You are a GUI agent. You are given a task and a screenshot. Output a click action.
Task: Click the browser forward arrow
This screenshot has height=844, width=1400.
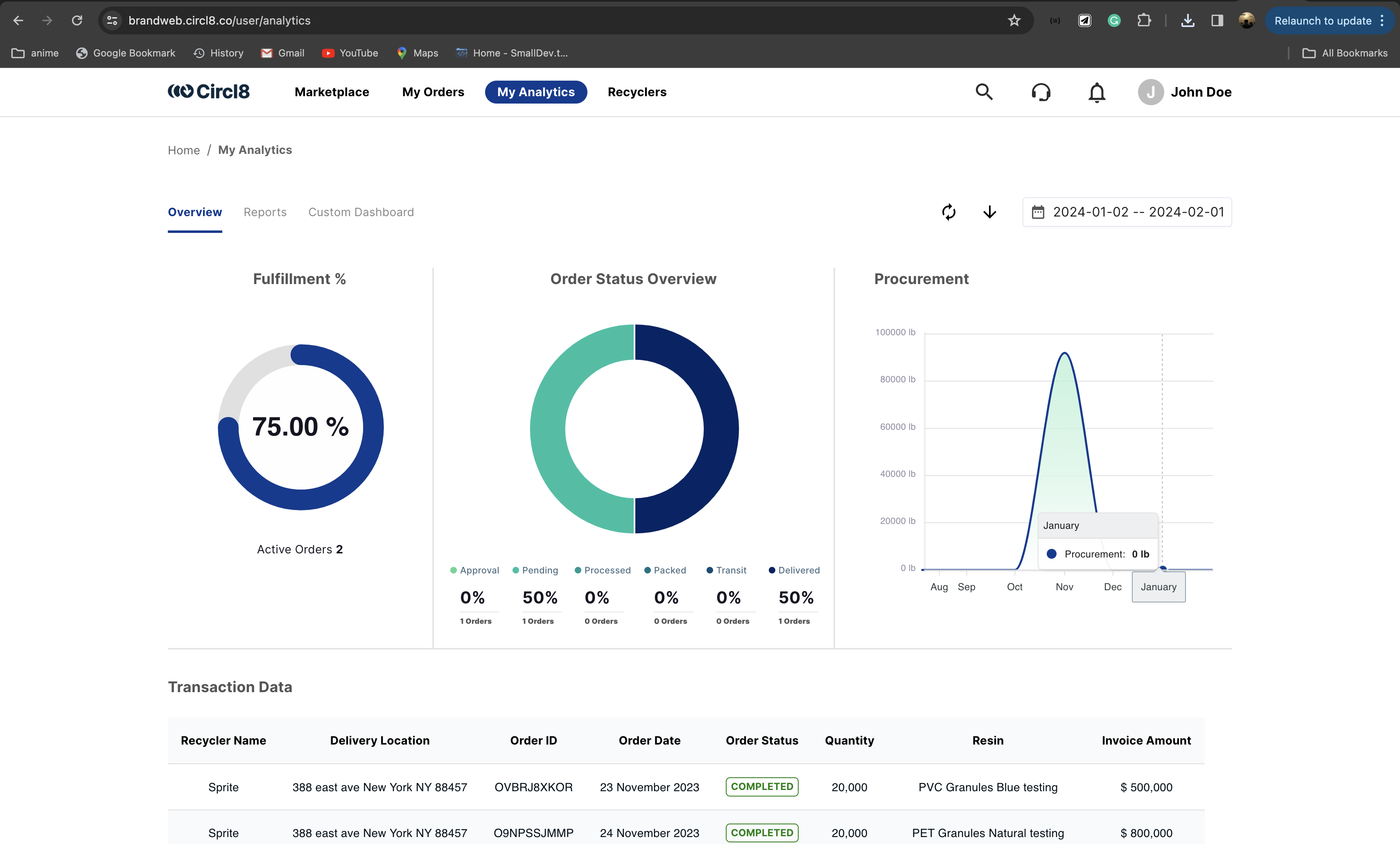(x=48, y=20)
